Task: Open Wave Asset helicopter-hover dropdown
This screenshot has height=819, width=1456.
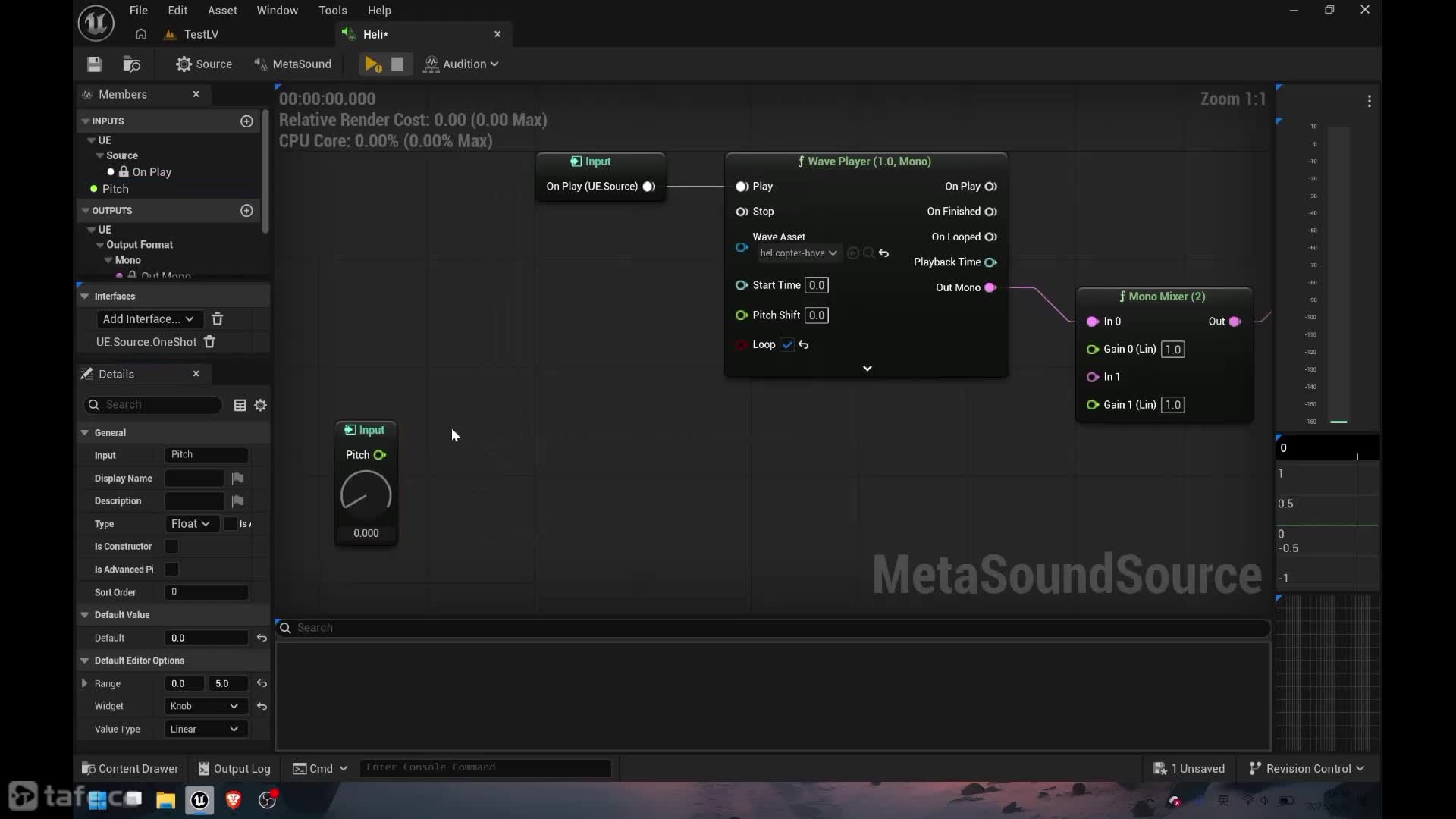Action: 799,253
